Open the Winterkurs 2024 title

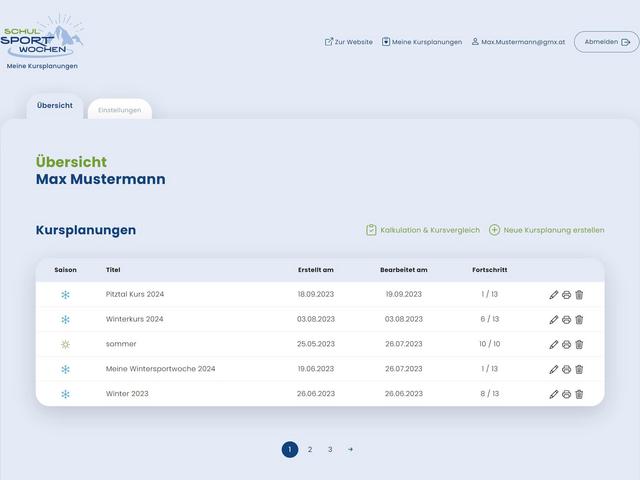click(134, 319)
